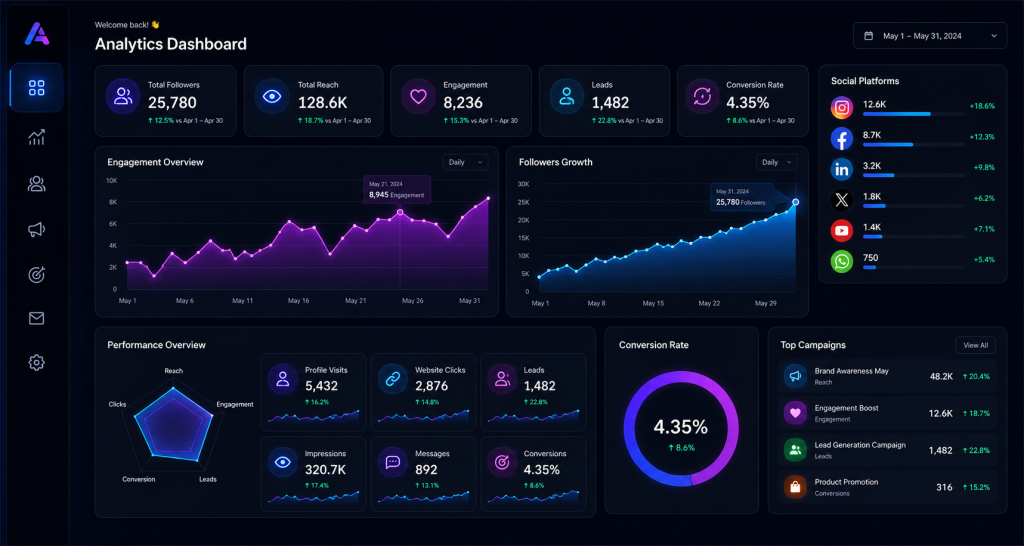Screen dimensions: 1024x546
Task: Click the Engagement Boost heart icon
Action: pos(795,413)
